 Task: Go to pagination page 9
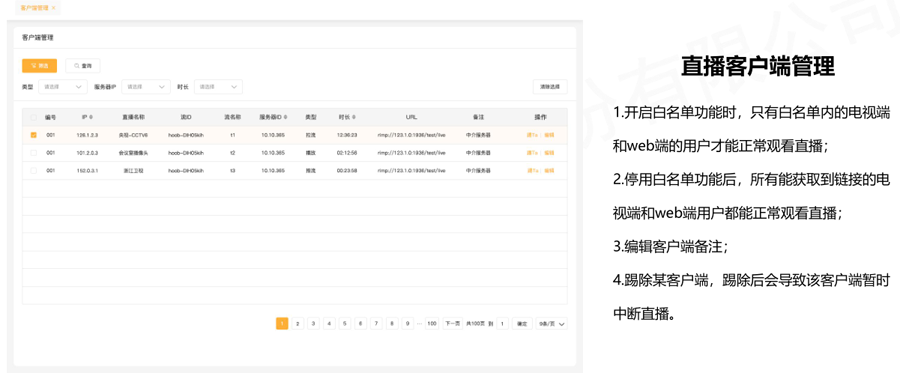(408, 323)
